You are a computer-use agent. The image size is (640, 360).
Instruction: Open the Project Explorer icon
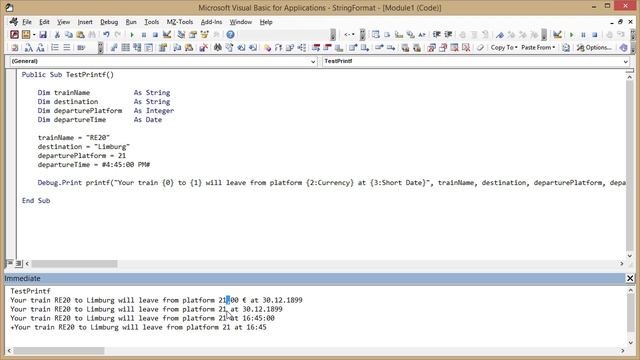[181, 35]
